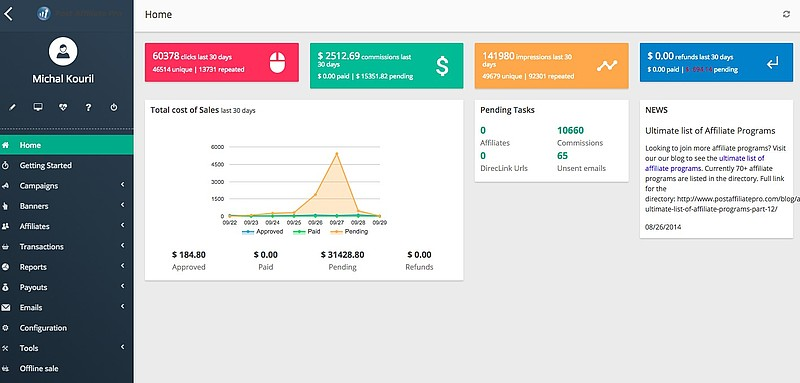Image resolution: width=800 pixels, height=383 pixels.
Task: Open the Reports menu label
Action: coord(33,267)
